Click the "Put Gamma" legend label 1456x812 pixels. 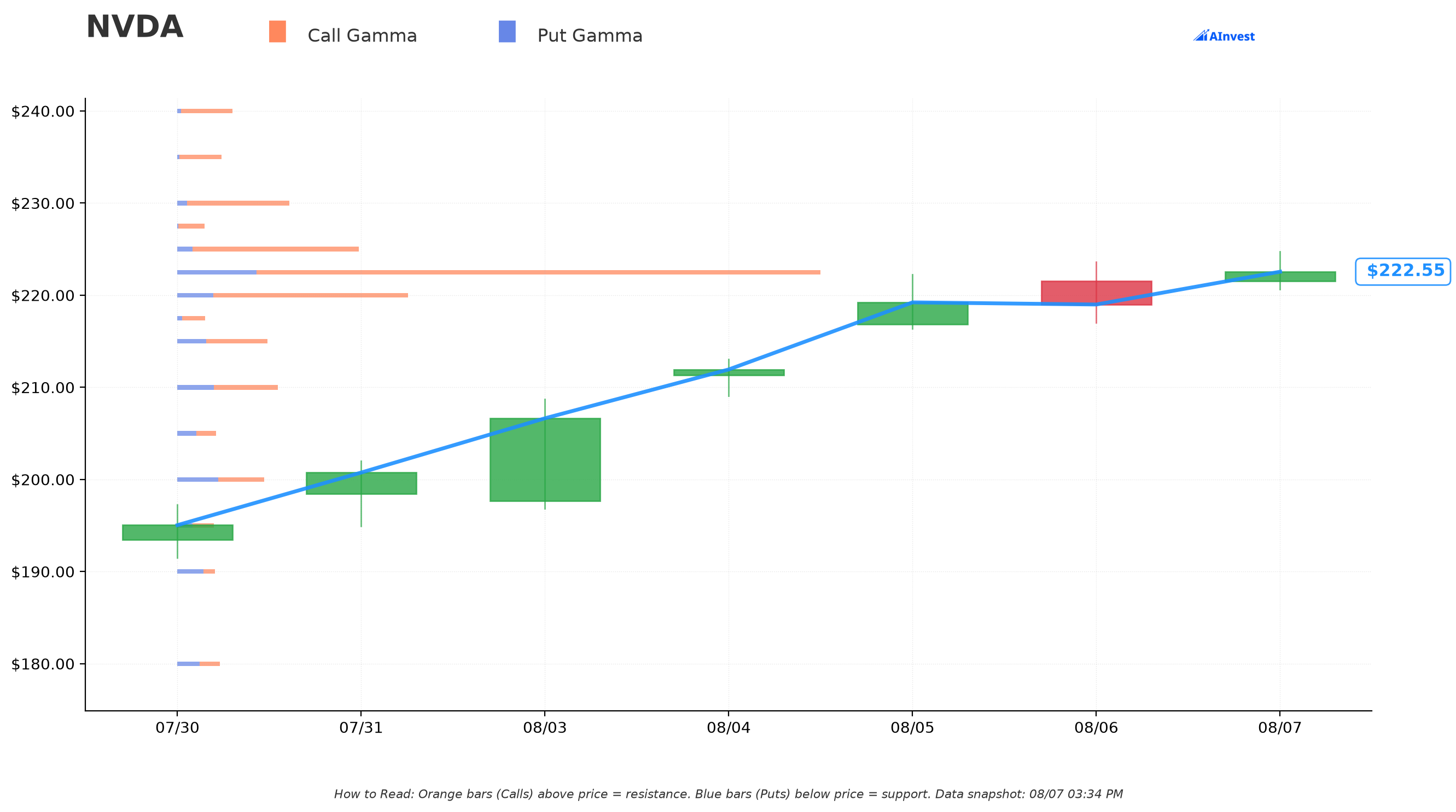[590, 36]
